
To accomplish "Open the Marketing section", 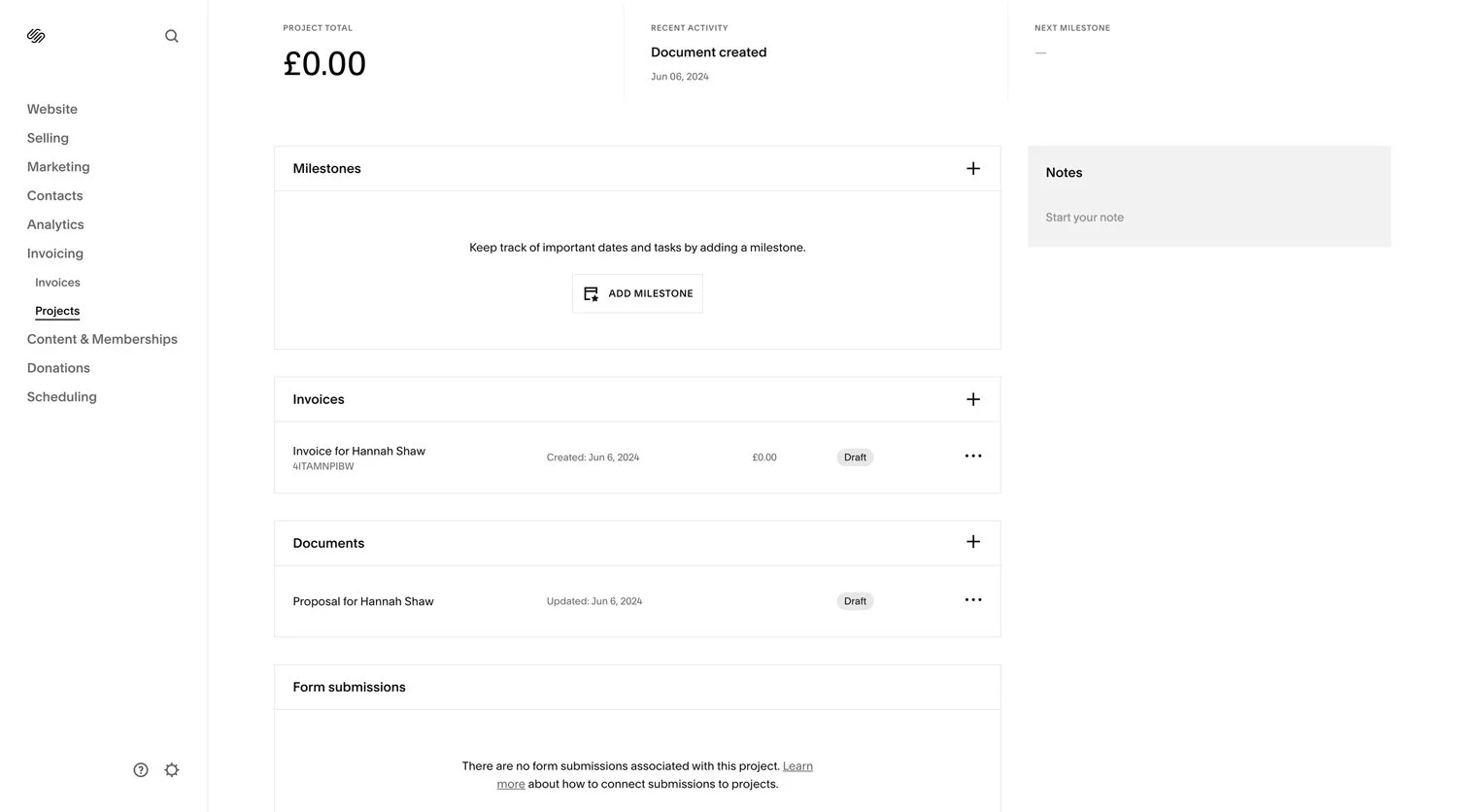I will [x=58, y=167].
